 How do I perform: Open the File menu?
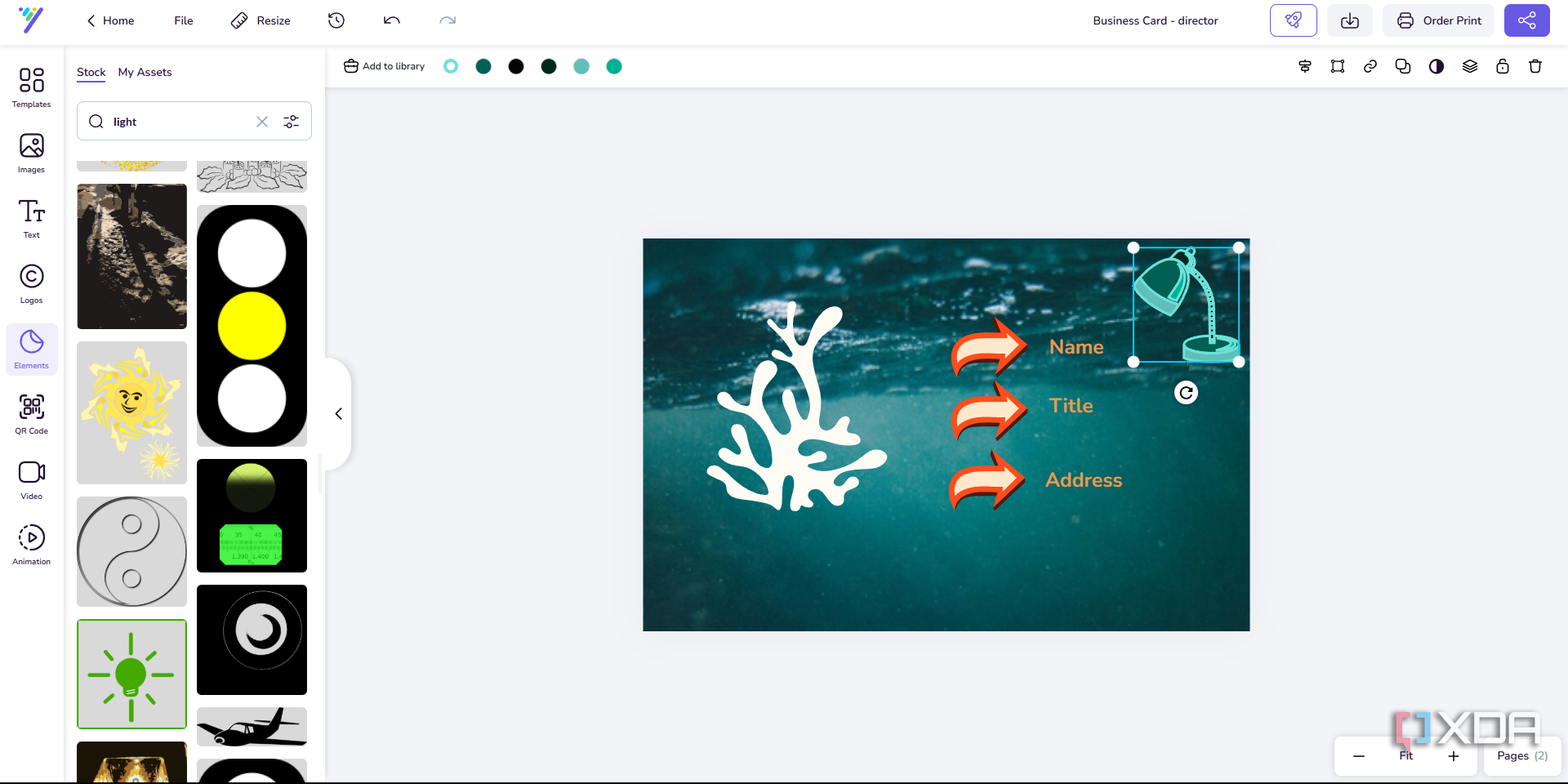click(184, 20)
